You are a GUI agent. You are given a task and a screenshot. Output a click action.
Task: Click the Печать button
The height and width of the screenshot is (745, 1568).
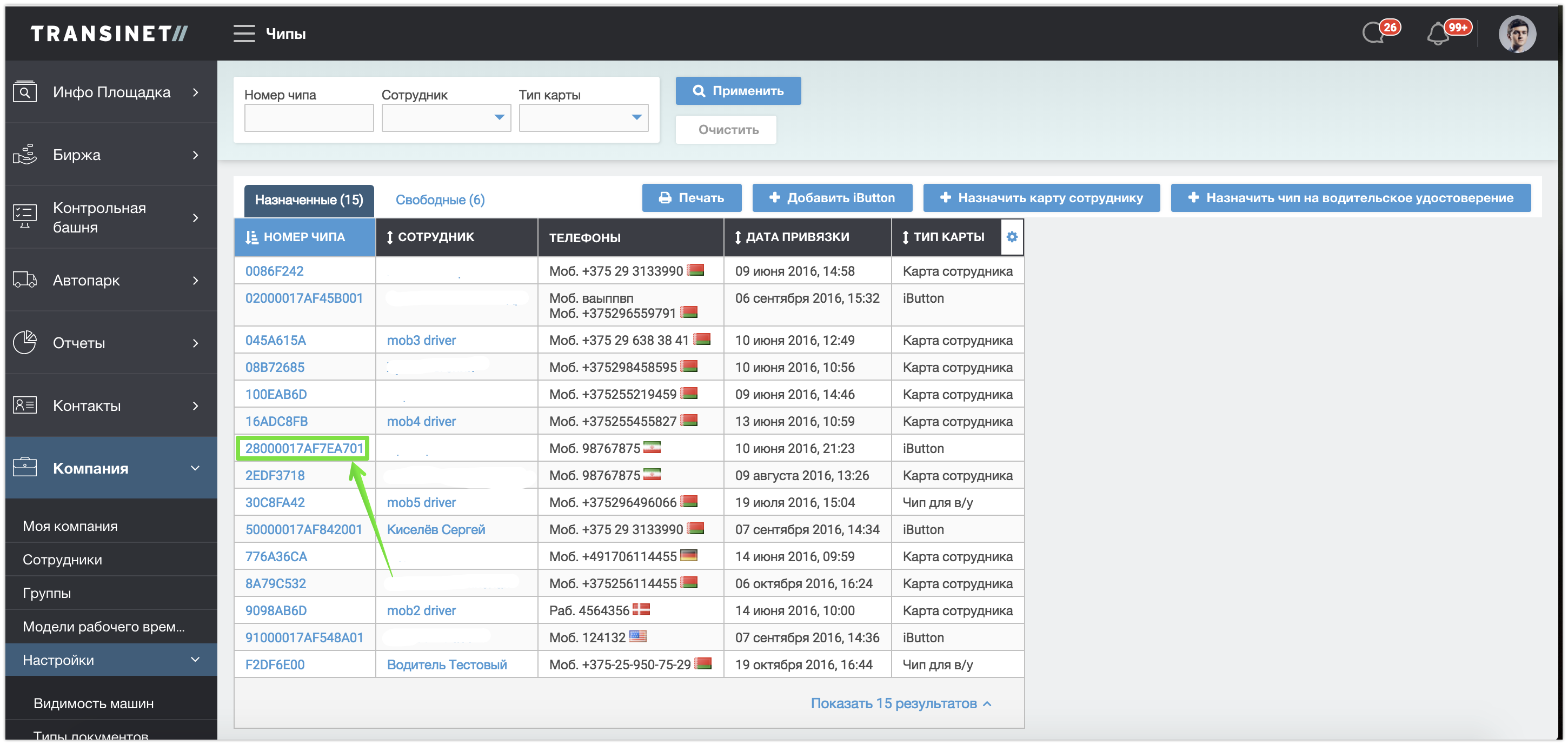(x=692, y=198)
